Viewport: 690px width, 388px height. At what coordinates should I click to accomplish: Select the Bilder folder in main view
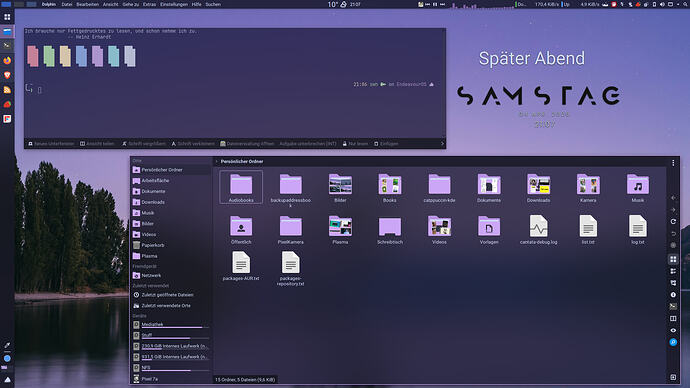click(340, 188)
